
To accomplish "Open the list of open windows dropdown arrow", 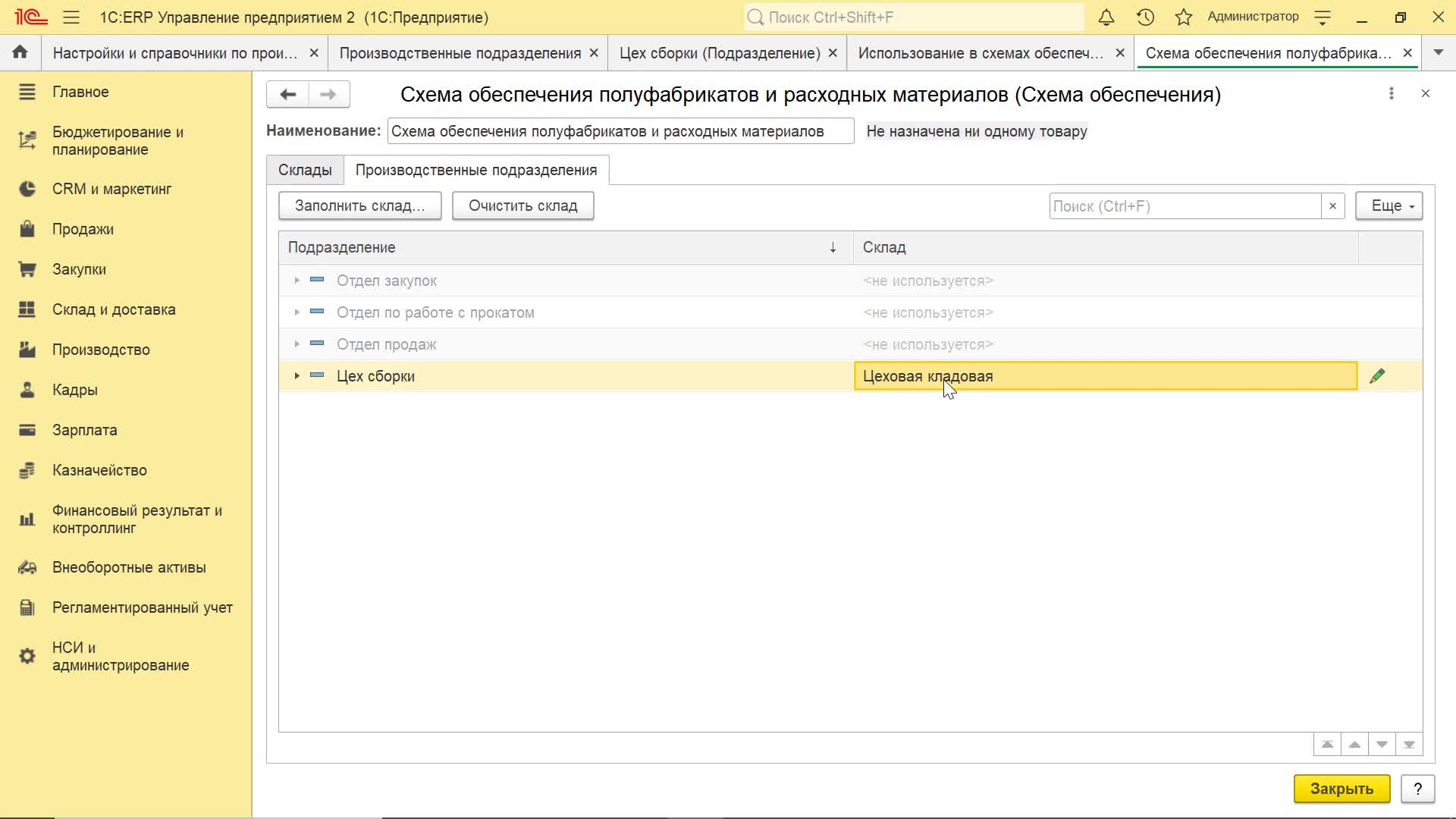I will tap(1439, 53).
